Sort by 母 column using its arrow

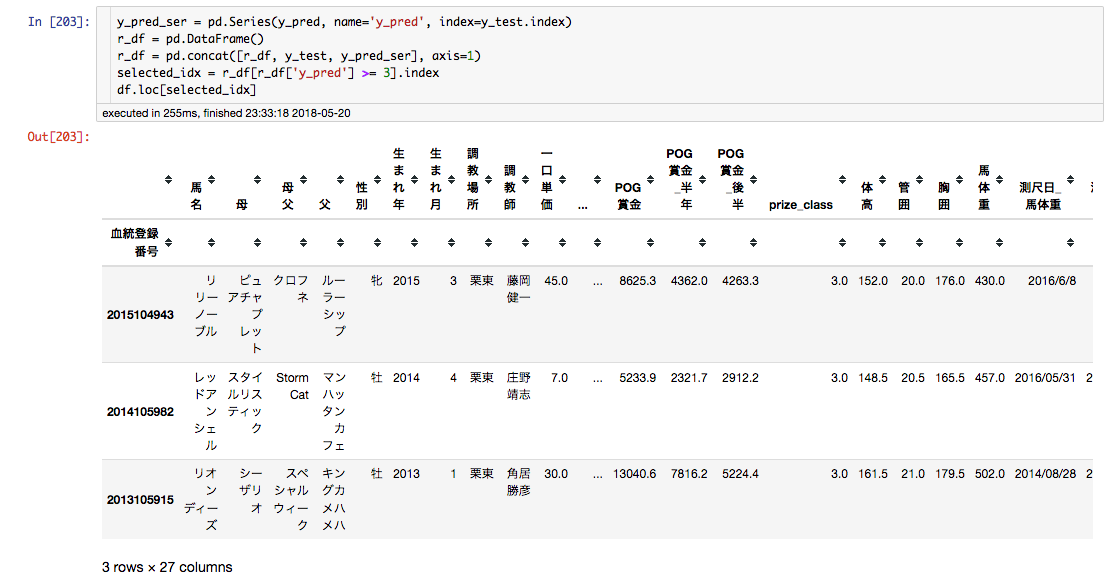(x=257, y=180)
